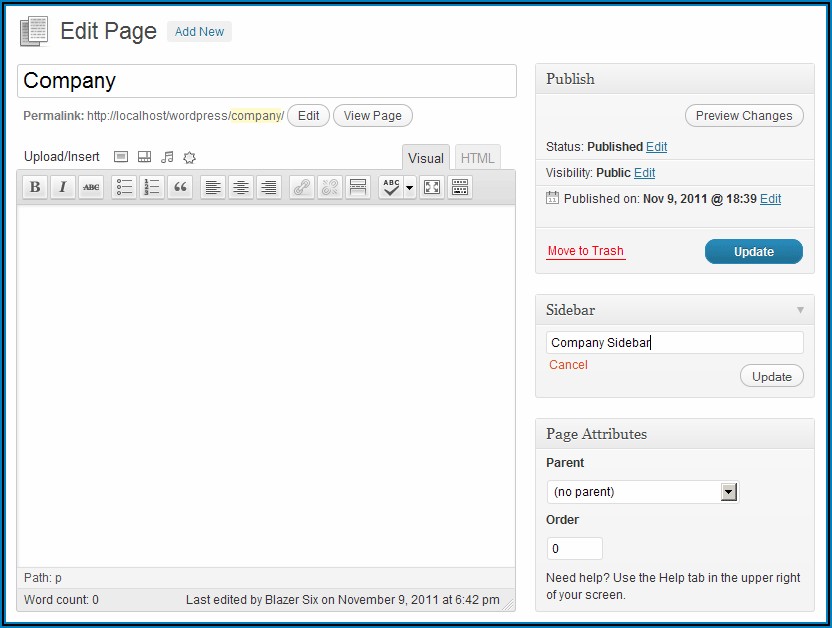
Task: Show the kitchen sink toolbar row
Action: tap(460, 187)
